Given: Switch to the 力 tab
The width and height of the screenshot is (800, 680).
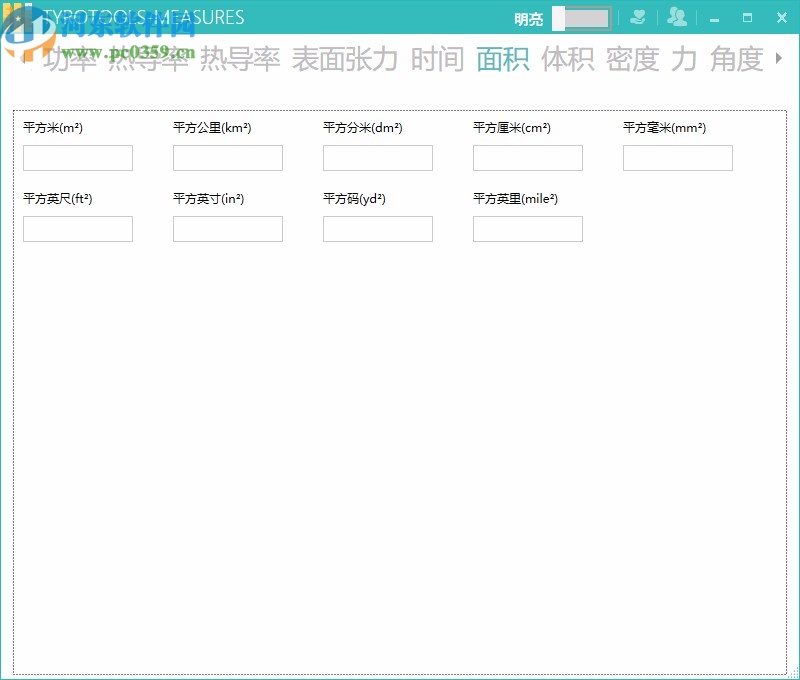Looking at the screenshot, I should [684, 60].
